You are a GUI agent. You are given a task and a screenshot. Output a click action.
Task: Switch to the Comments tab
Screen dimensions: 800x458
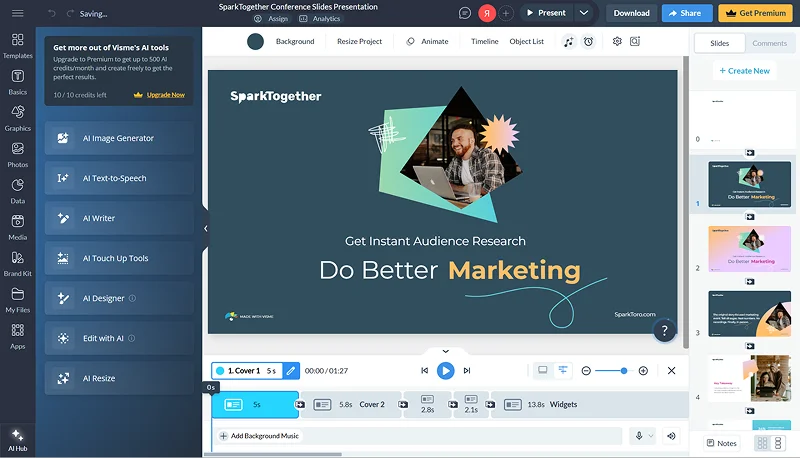[769, 43]
